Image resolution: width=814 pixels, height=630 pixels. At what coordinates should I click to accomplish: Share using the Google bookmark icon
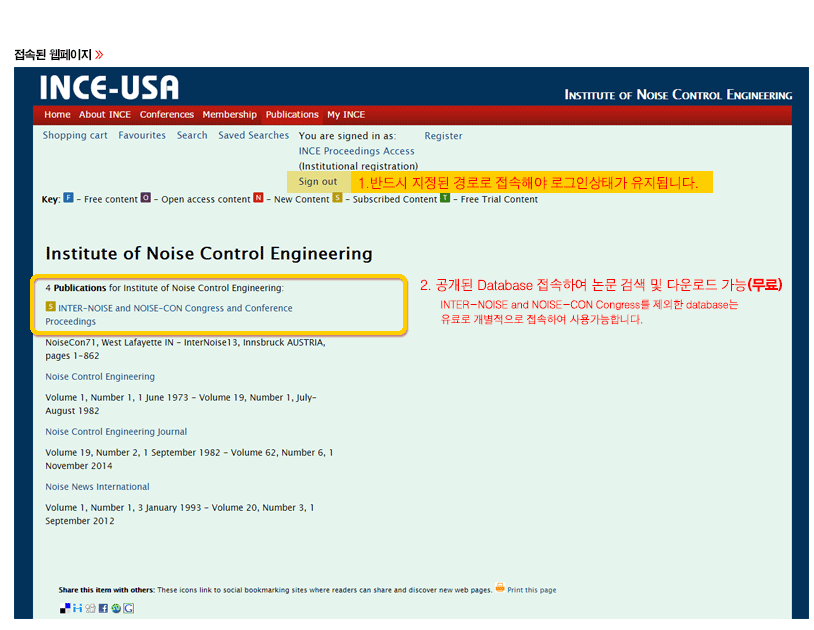click(x=128, y=608)
